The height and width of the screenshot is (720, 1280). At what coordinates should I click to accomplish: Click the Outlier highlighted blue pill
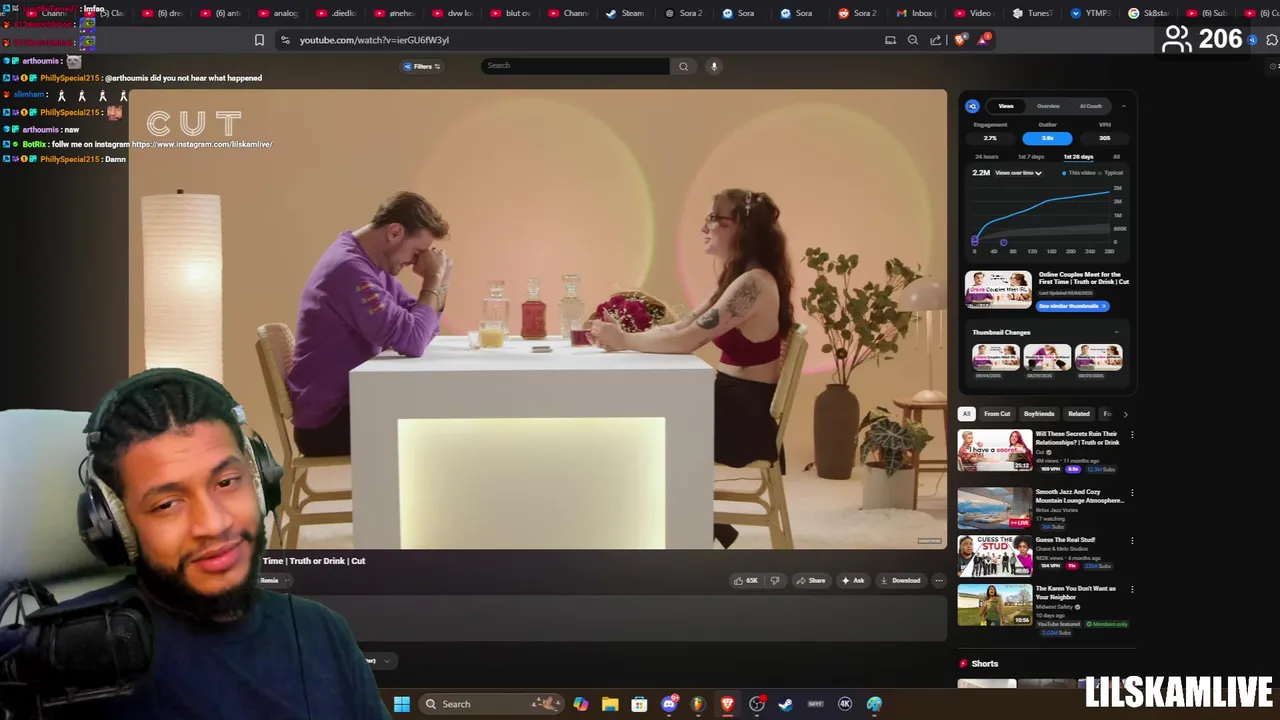point(1047,138)
